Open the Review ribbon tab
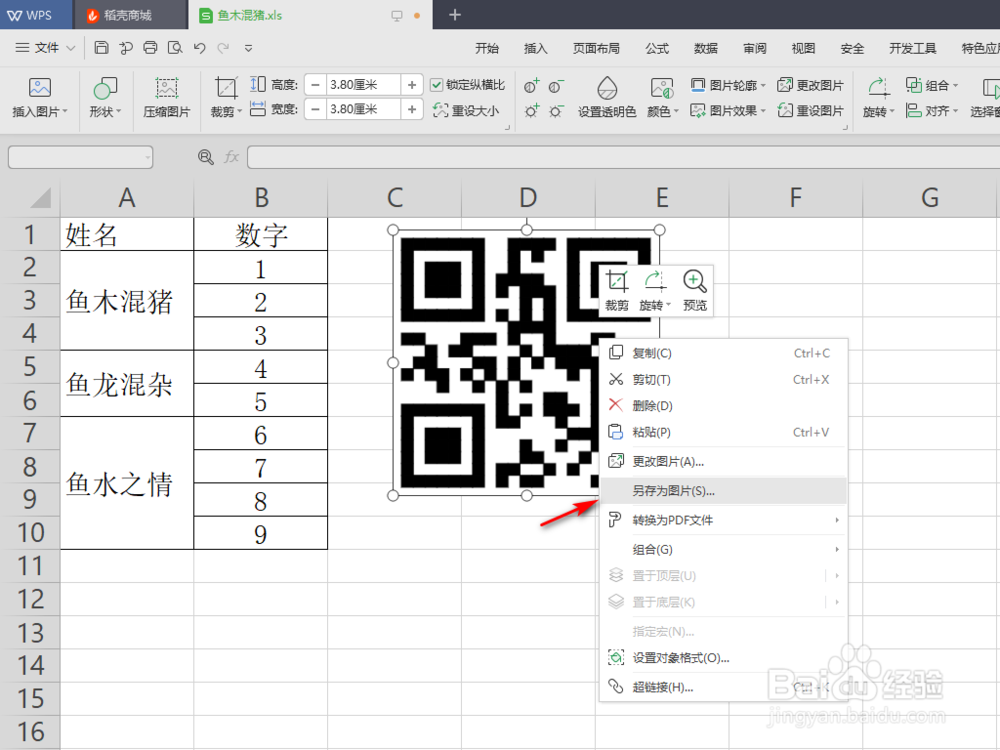The image size is (1000, 750). [754, 48]
